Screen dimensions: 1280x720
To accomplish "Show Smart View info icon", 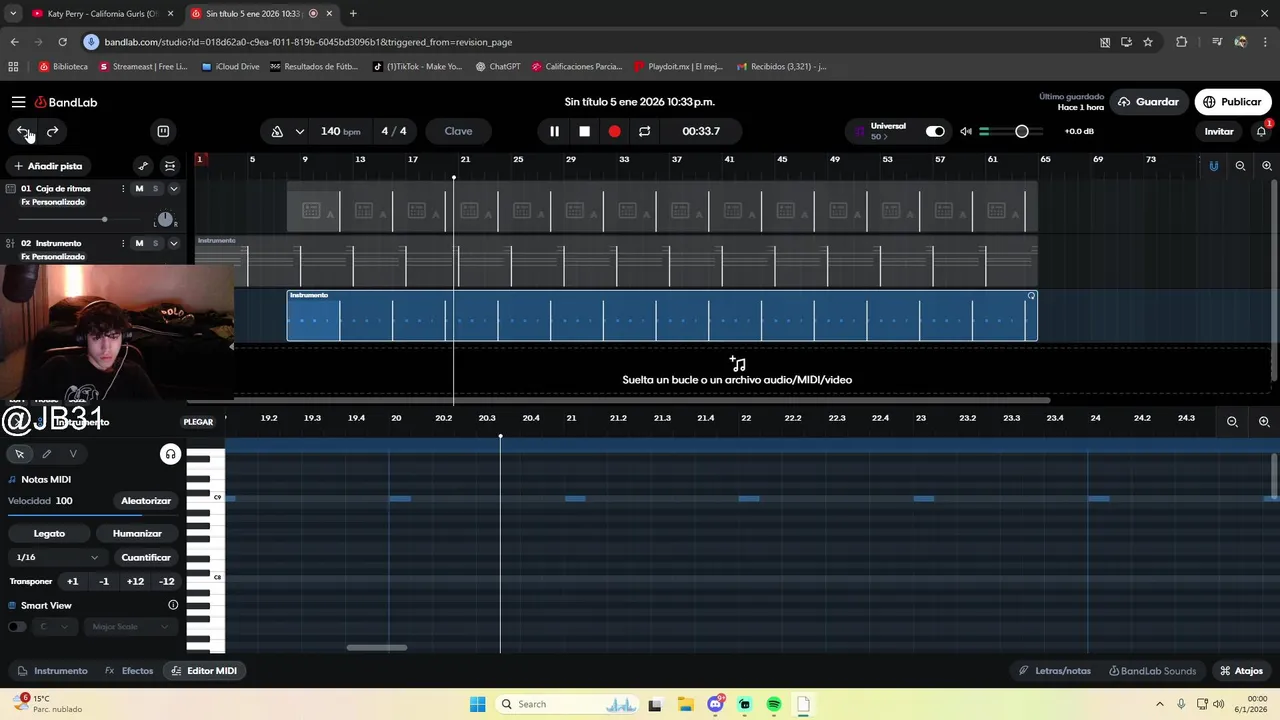I will 173,605.
